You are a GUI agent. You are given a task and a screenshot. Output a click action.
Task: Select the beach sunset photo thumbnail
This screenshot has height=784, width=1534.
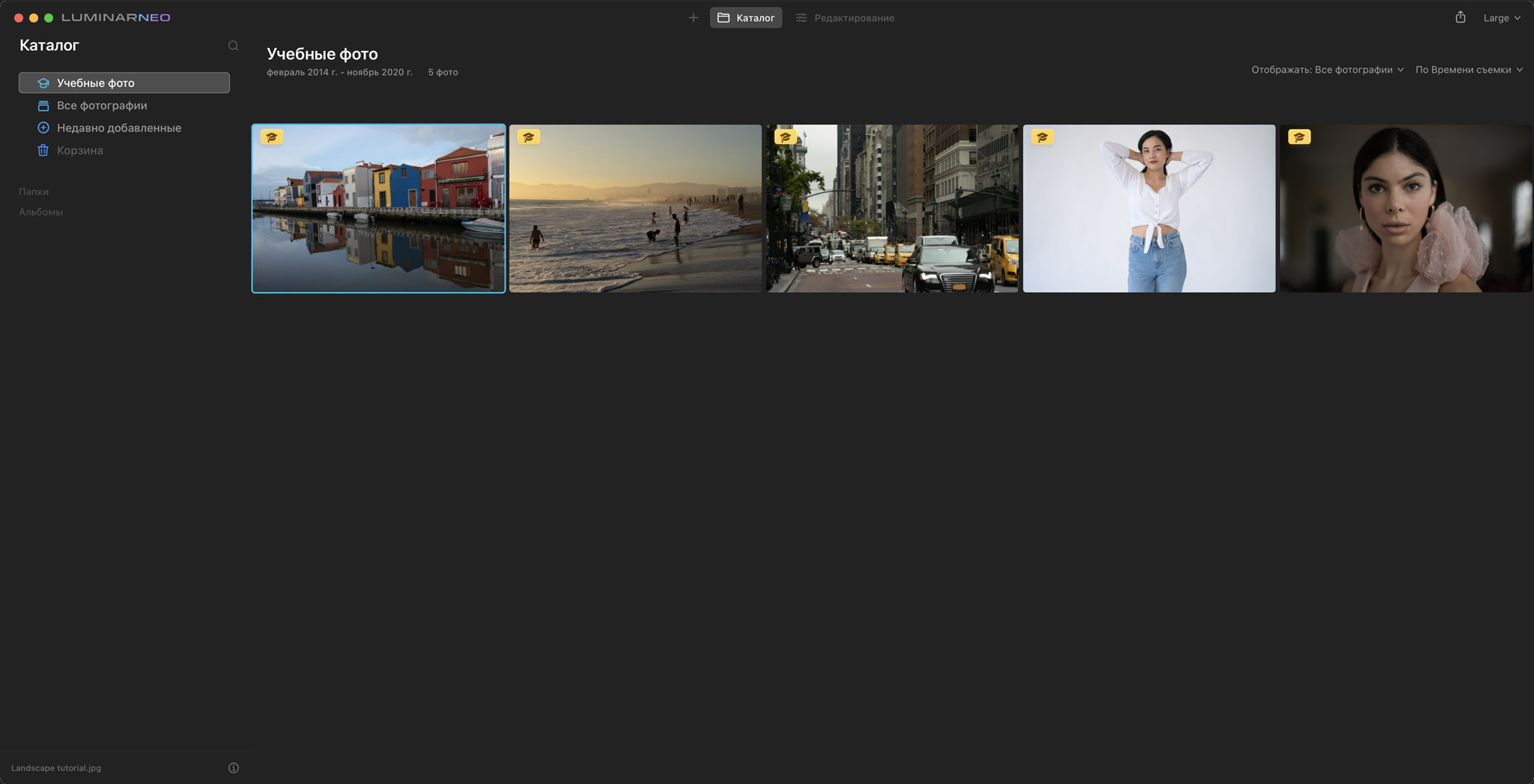(x=634, y=208)
